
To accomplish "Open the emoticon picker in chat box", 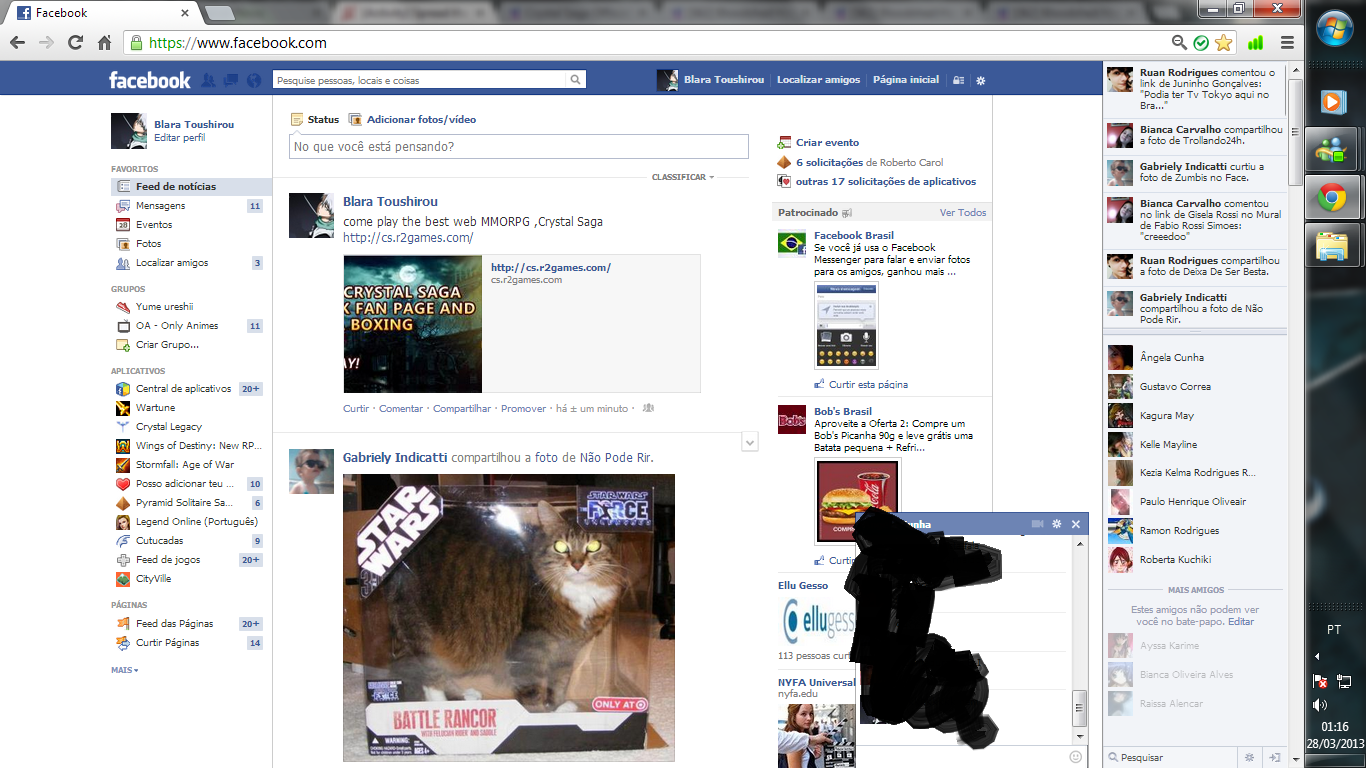I will click(x=1076, y=757).
